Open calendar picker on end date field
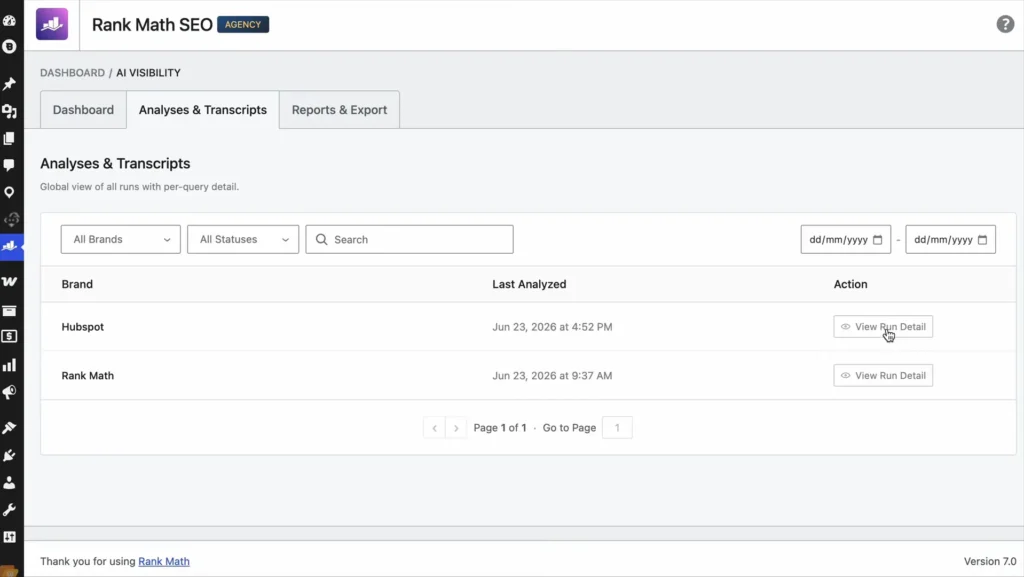1024x577 pixels. [x=982, y=240]
